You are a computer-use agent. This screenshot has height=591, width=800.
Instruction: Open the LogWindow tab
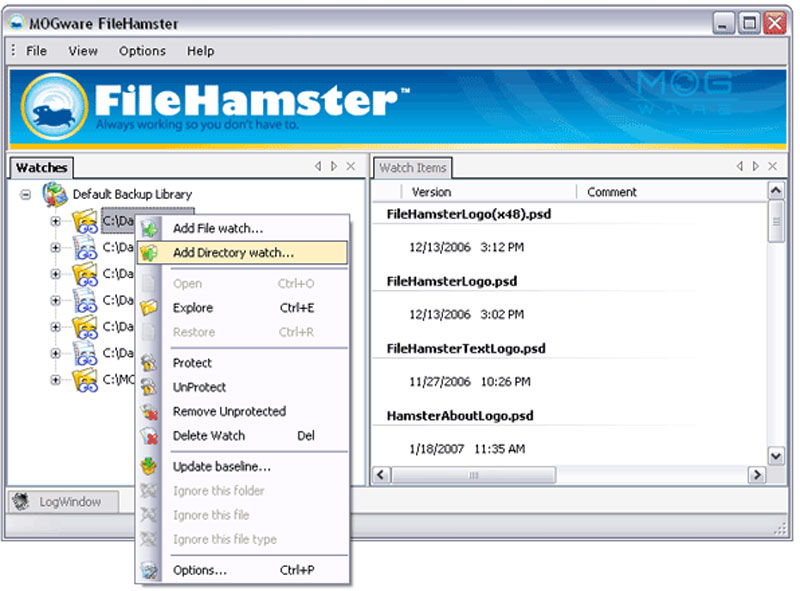tap(62, 502)
